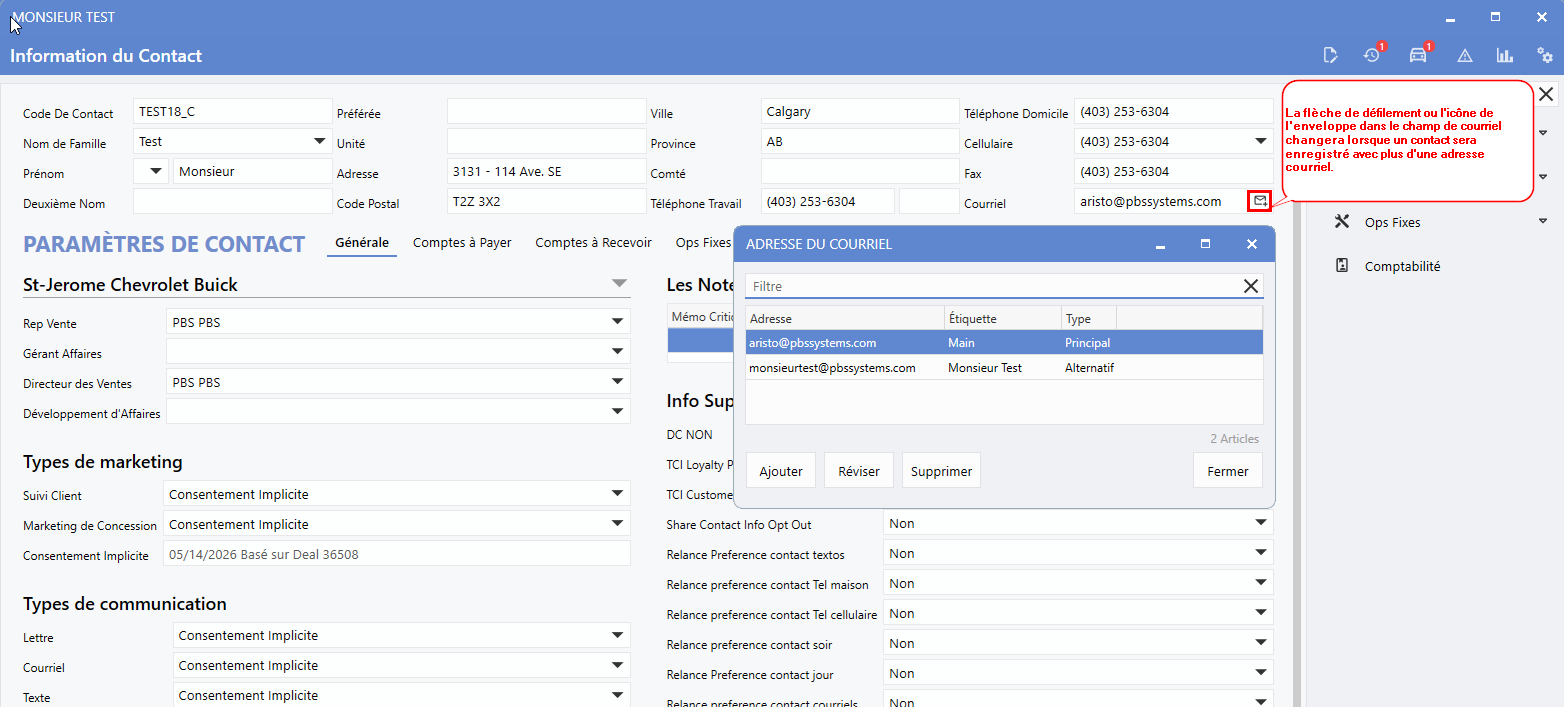Clear the Filtre box with its X
This screenshot has width=1564, height=707.
(x=1251, y=286)
